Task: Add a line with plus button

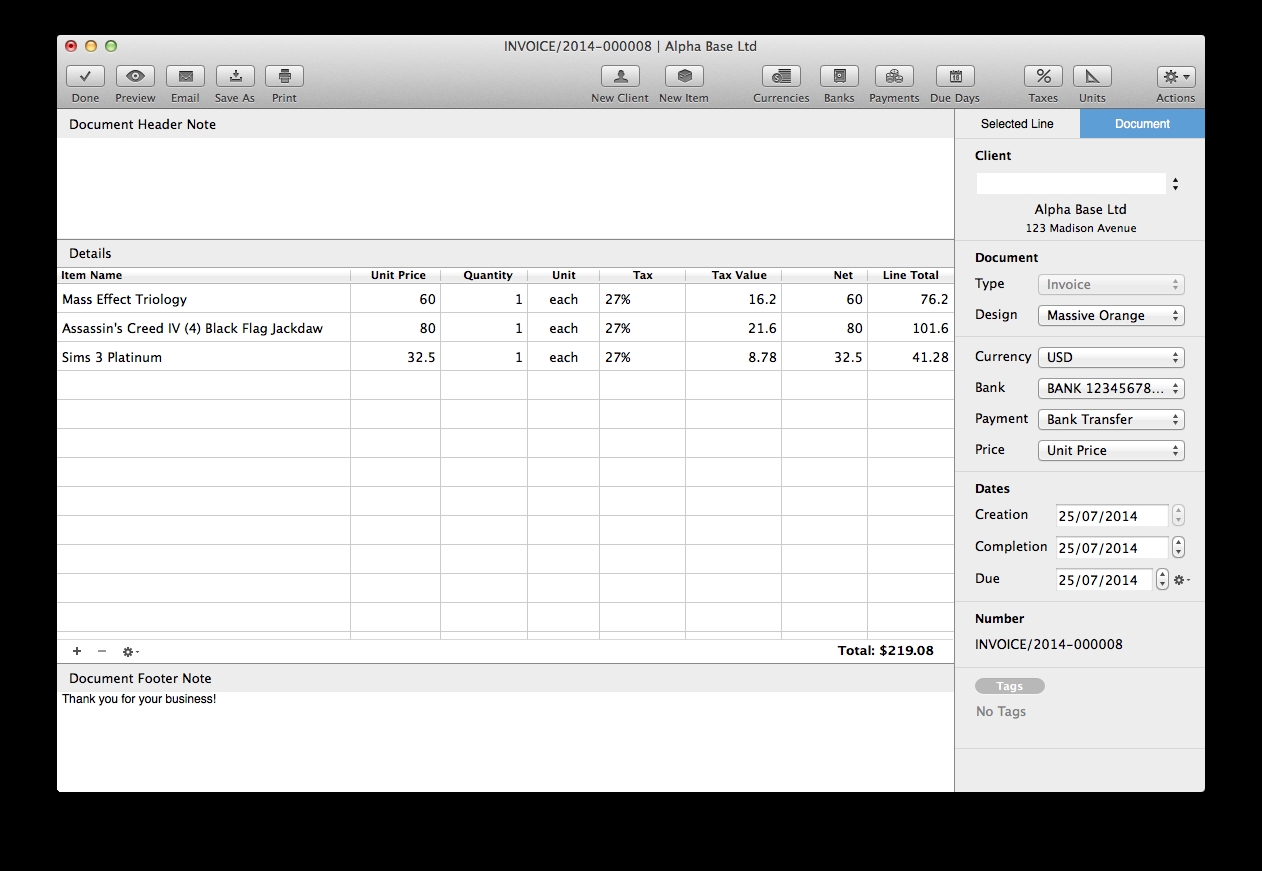Action: click(77, 651)
